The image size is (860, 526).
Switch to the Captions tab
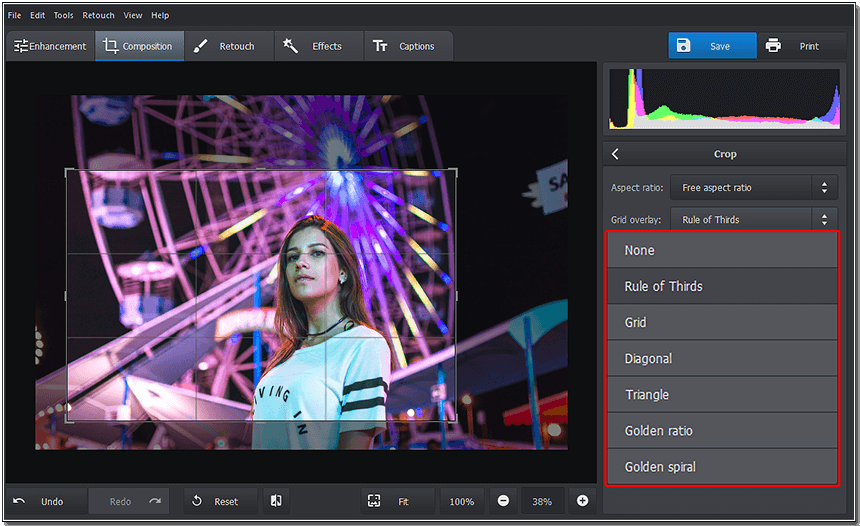[x=408, y=46]
